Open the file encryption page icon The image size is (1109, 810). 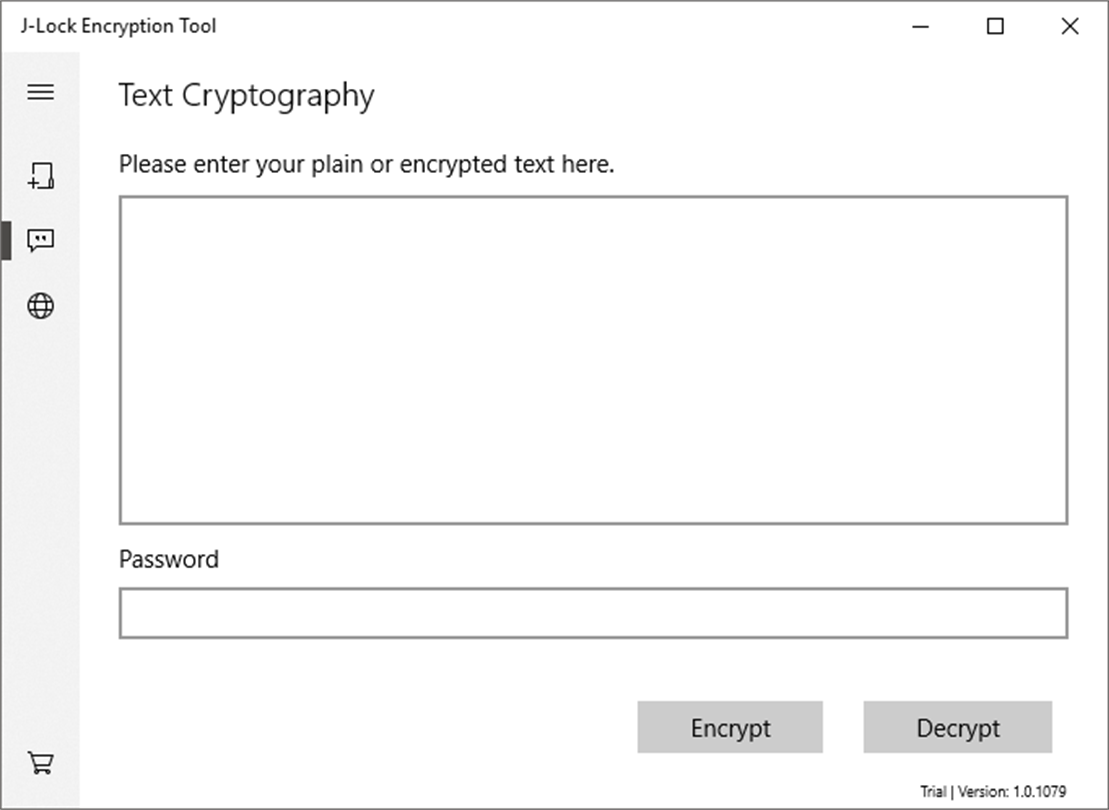(x=40, y=177)
